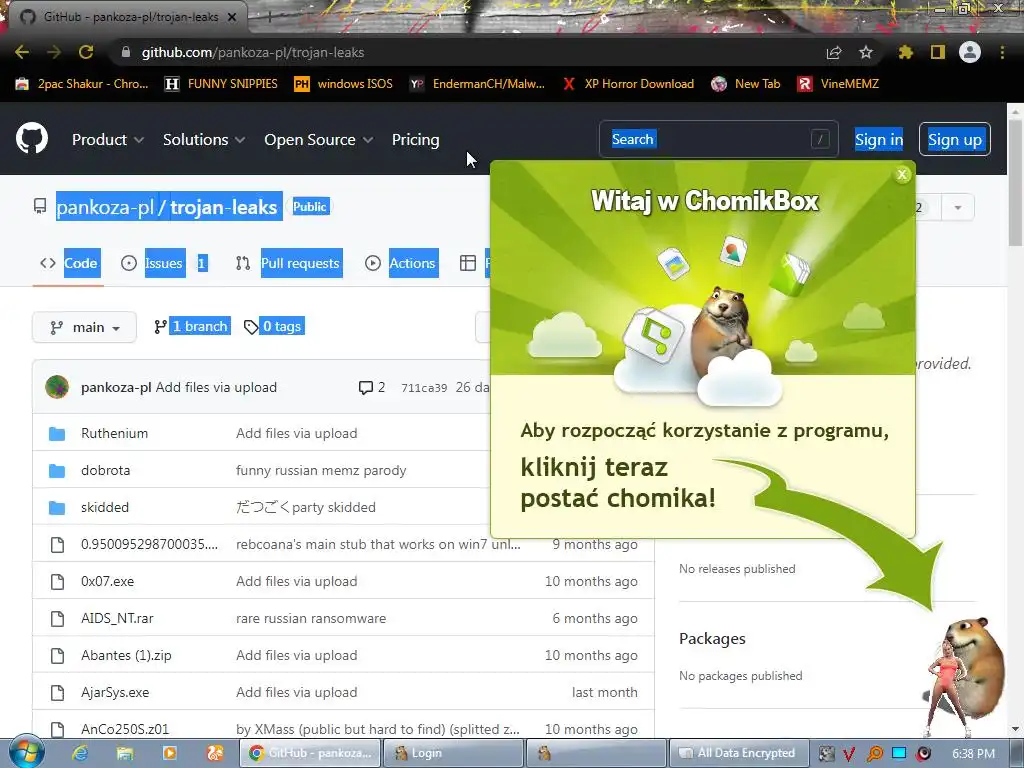
Task: Open the New Tab bookmark
Action: 746,84
